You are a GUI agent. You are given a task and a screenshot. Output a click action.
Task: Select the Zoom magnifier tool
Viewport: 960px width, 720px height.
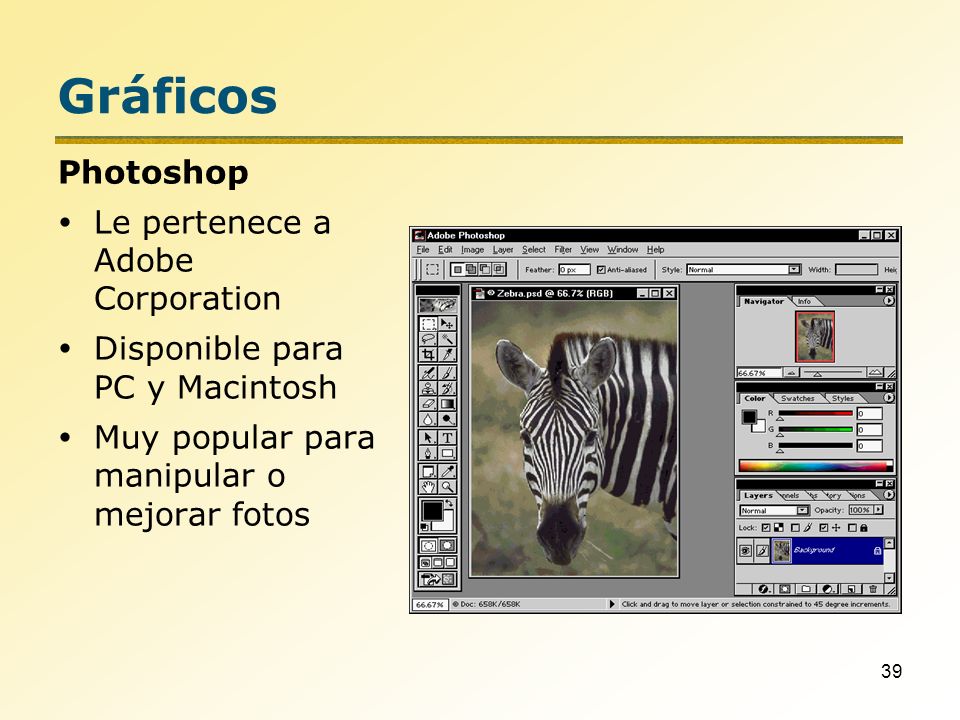pyautogui.click(x=448, y=486)
